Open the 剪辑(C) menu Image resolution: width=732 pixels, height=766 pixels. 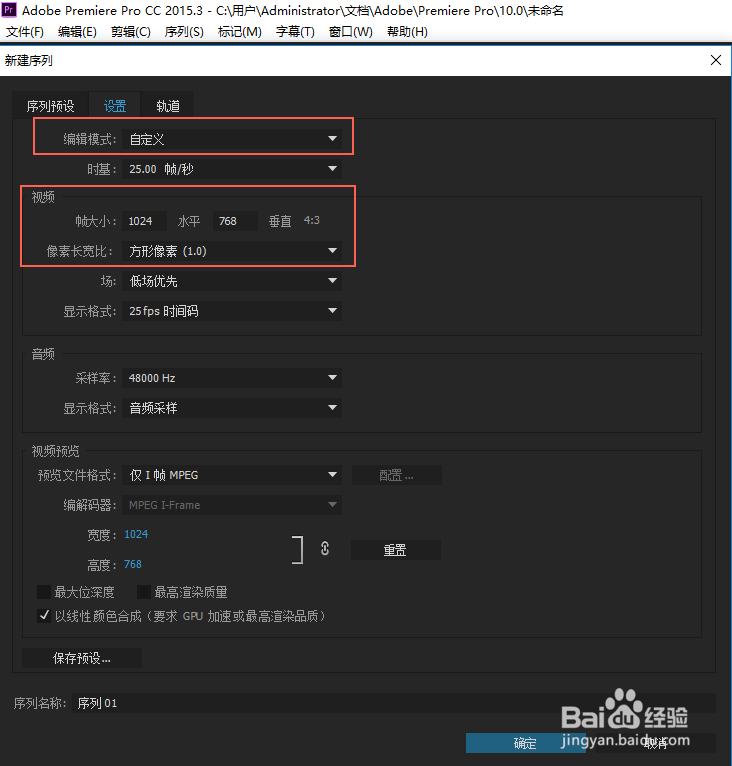(x=130, y=32)
